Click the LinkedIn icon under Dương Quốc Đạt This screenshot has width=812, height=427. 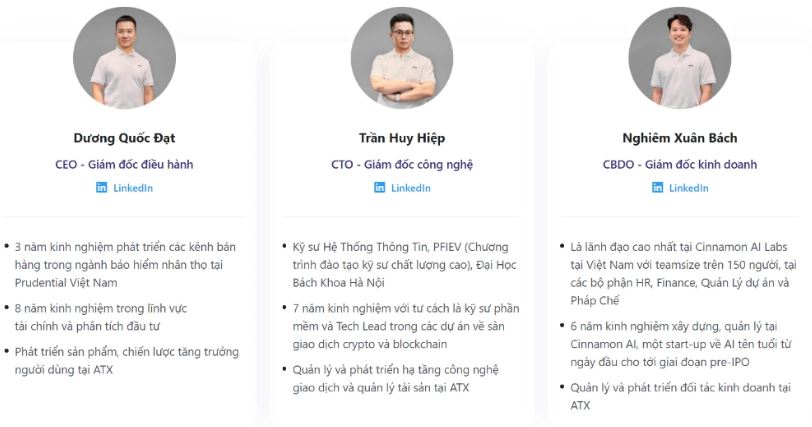pyautogui.click(x=101, y=188)
